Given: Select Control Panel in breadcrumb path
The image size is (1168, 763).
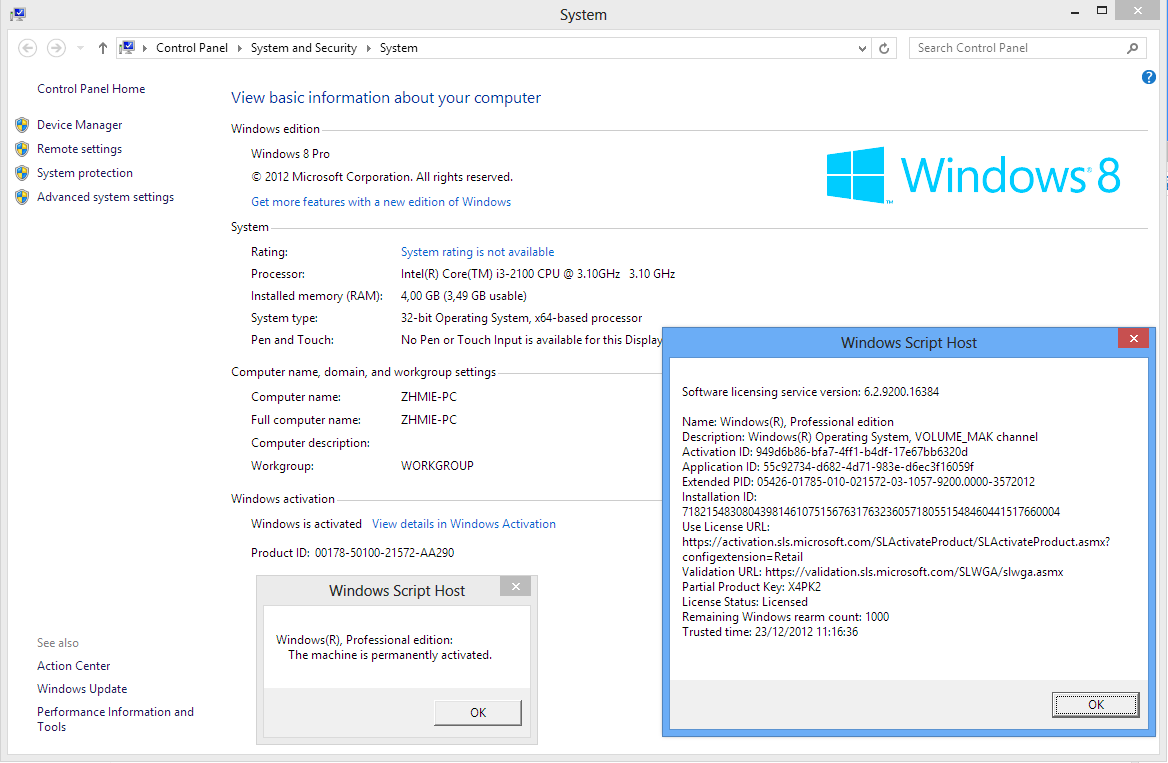Looking at the screenshot, I should pyautogui.click(x=191, y=48).
